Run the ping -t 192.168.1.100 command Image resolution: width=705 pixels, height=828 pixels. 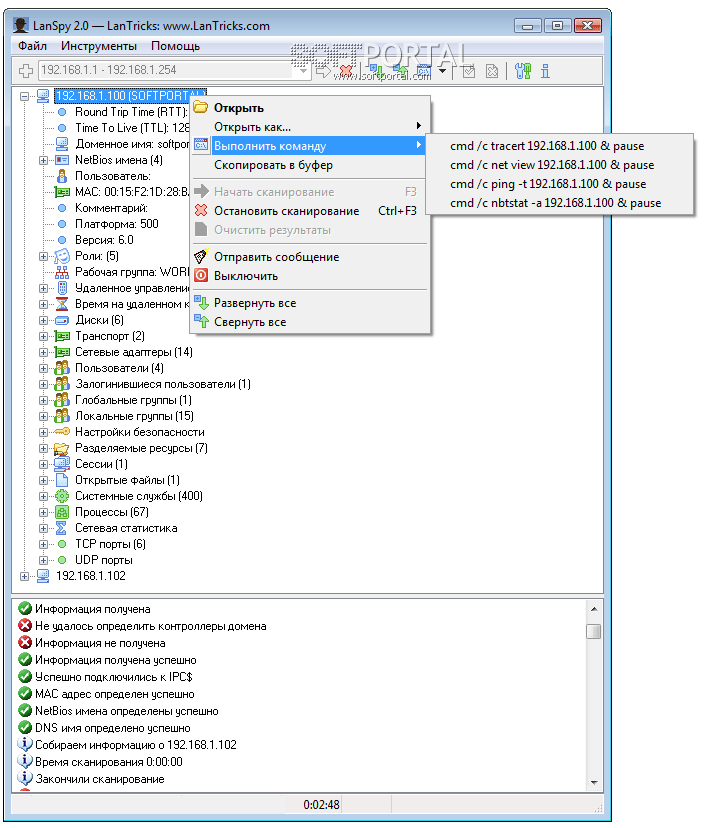(559, 184)
